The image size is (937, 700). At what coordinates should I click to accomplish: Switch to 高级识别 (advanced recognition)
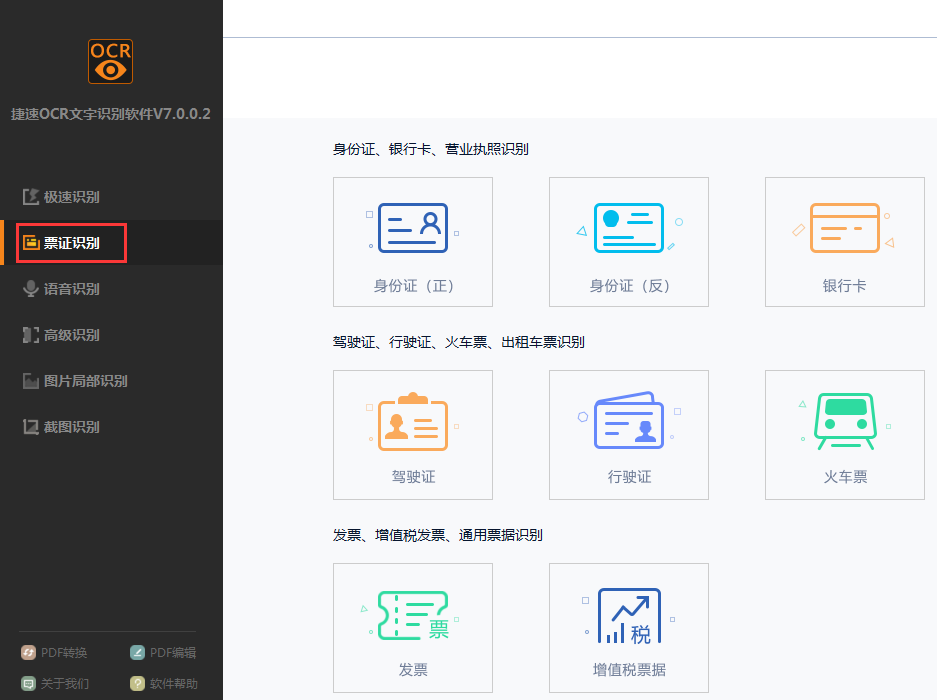(x=70, y=335)
